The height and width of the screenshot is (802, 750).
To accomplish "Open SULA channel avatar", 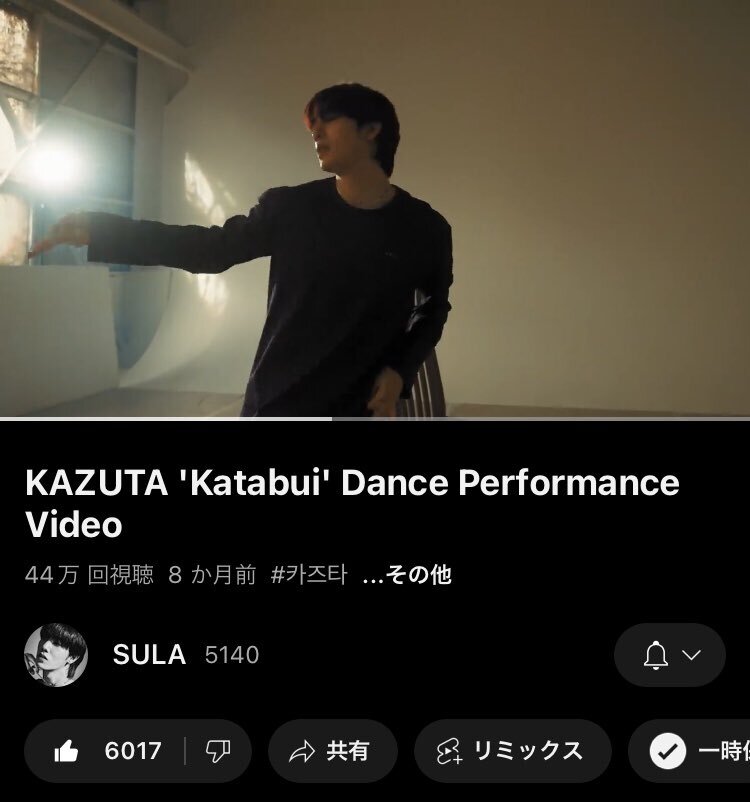I will pyautogui.click(x=56, y=655).
